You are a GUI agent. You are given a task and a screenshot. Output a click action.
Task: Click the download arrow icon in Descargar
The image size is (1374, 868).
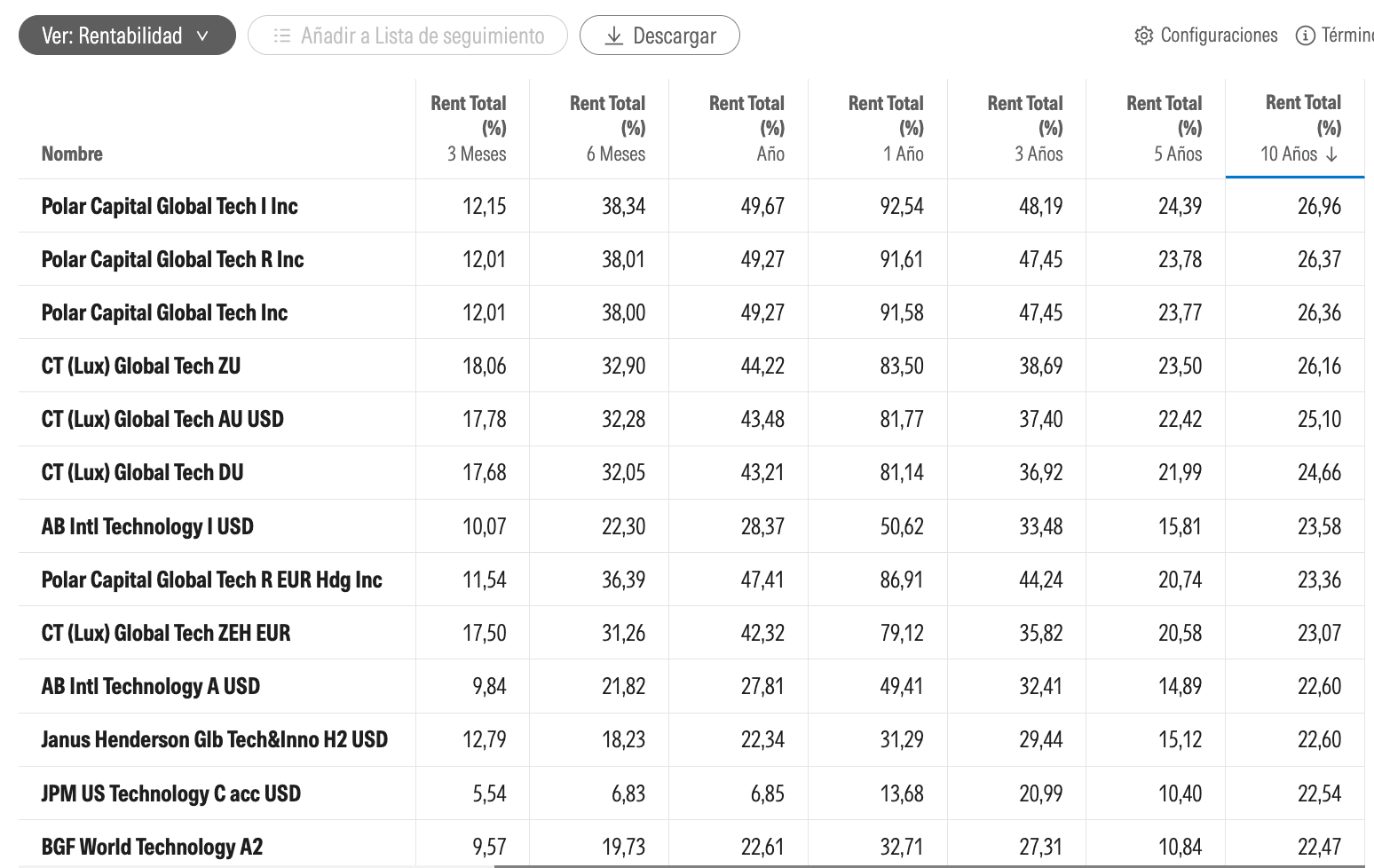tap(613, 36)
